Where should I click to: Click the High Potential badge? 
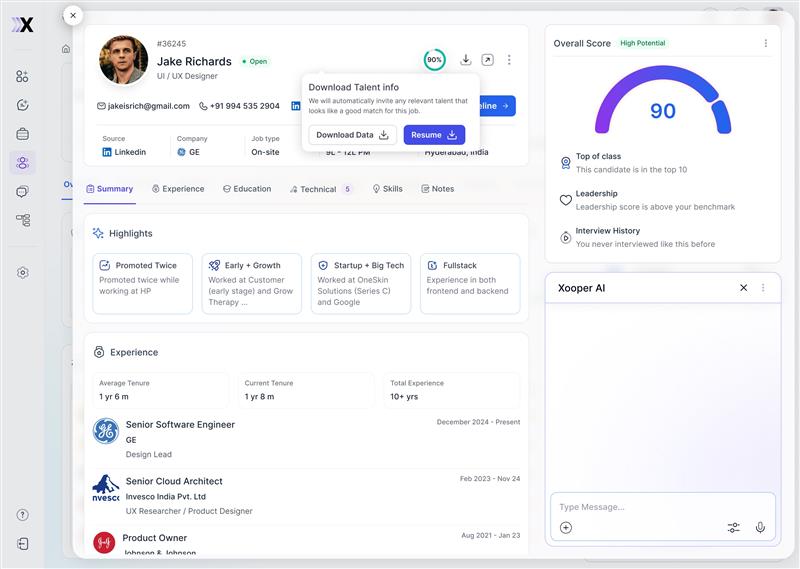(x=643, y=43)
